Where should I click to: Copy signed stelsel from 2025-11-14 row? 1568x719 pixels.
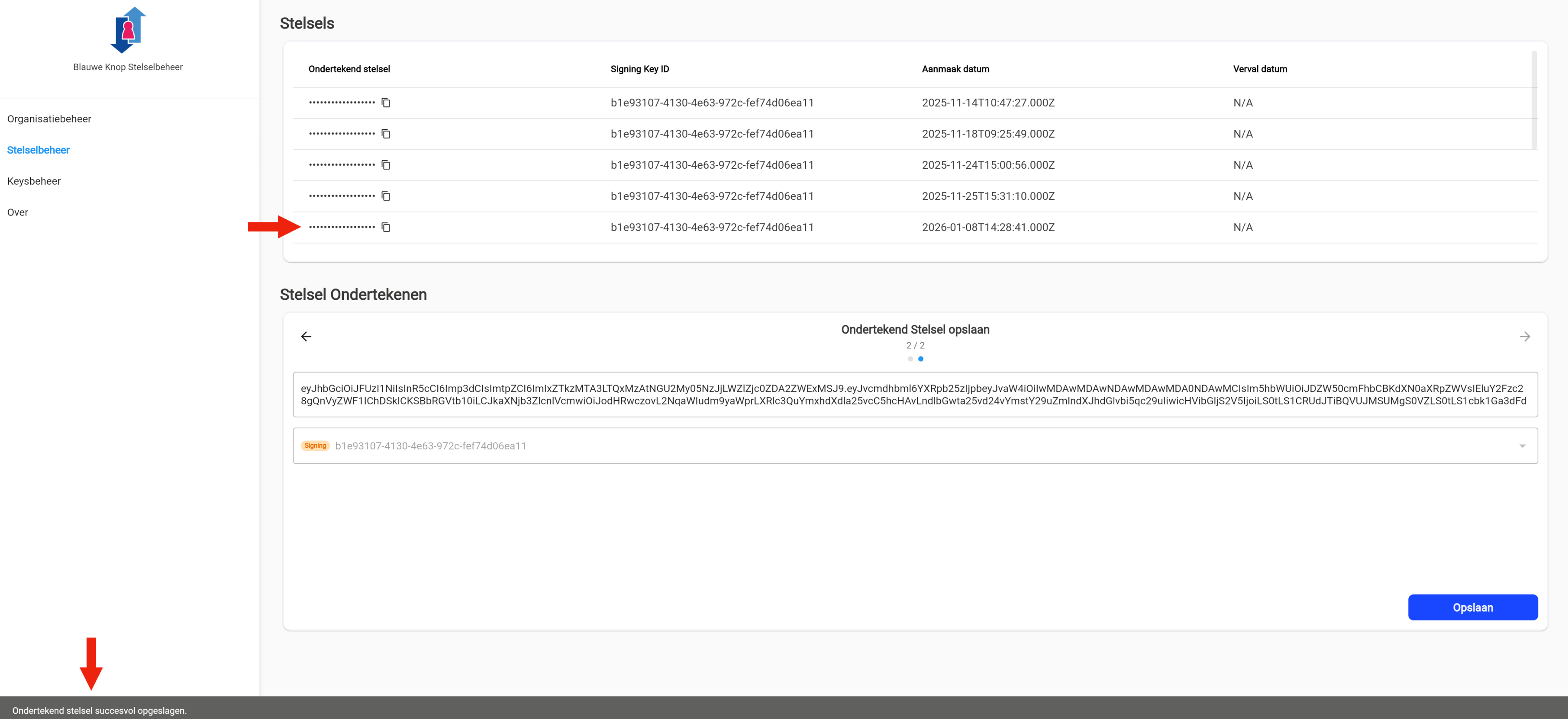click(385, 103)
